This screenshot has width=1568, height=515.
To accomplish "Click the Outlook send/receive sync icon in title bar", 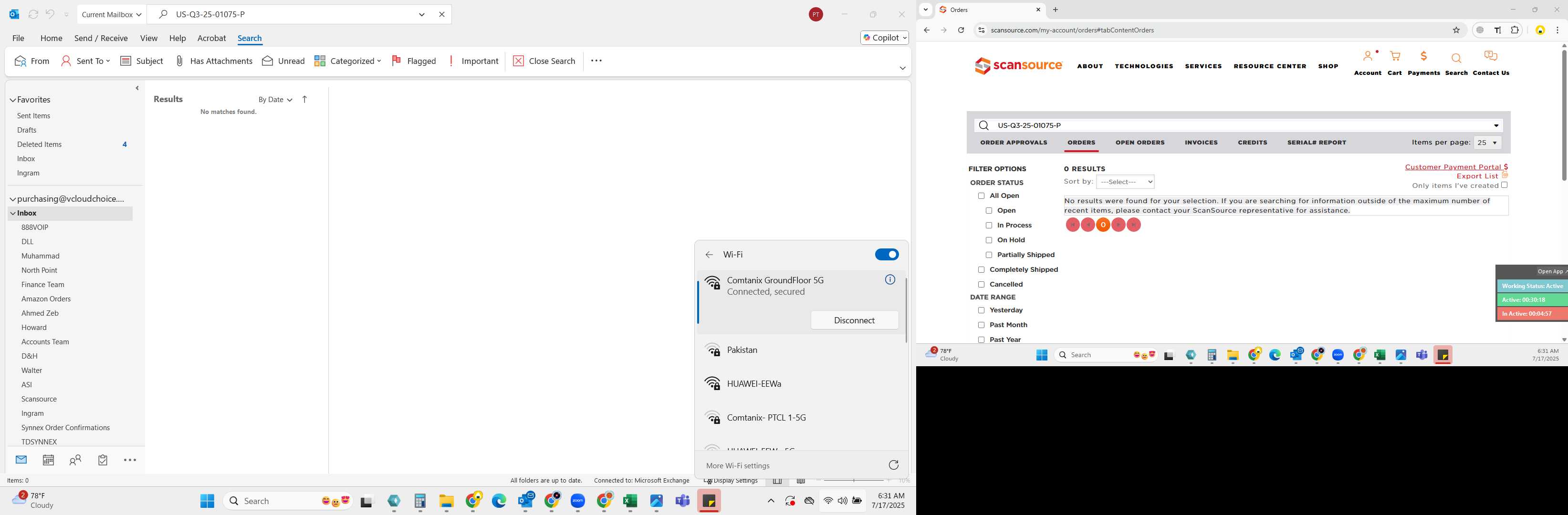I will (x=33, y=14).
